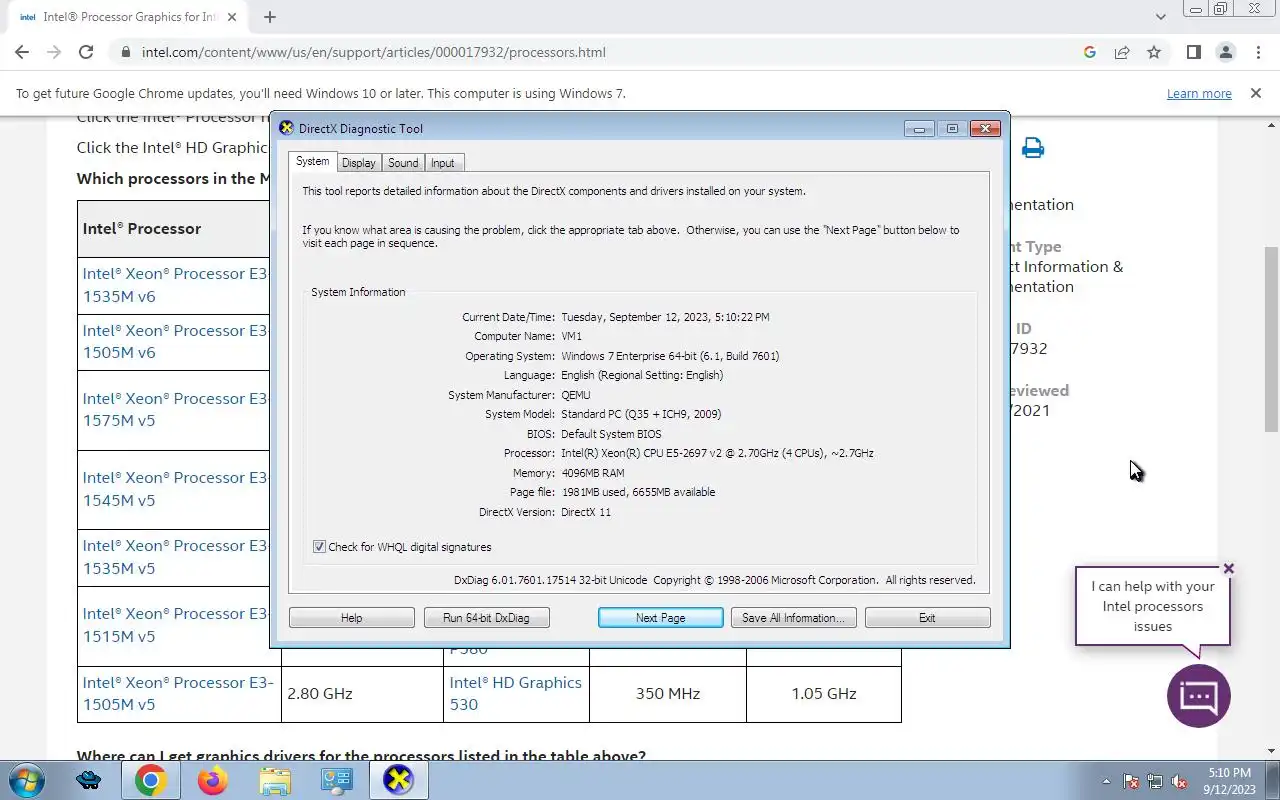Open Chrome profile avatar icon
The image size is (1280, 800).
click(x=1225, y=52)
